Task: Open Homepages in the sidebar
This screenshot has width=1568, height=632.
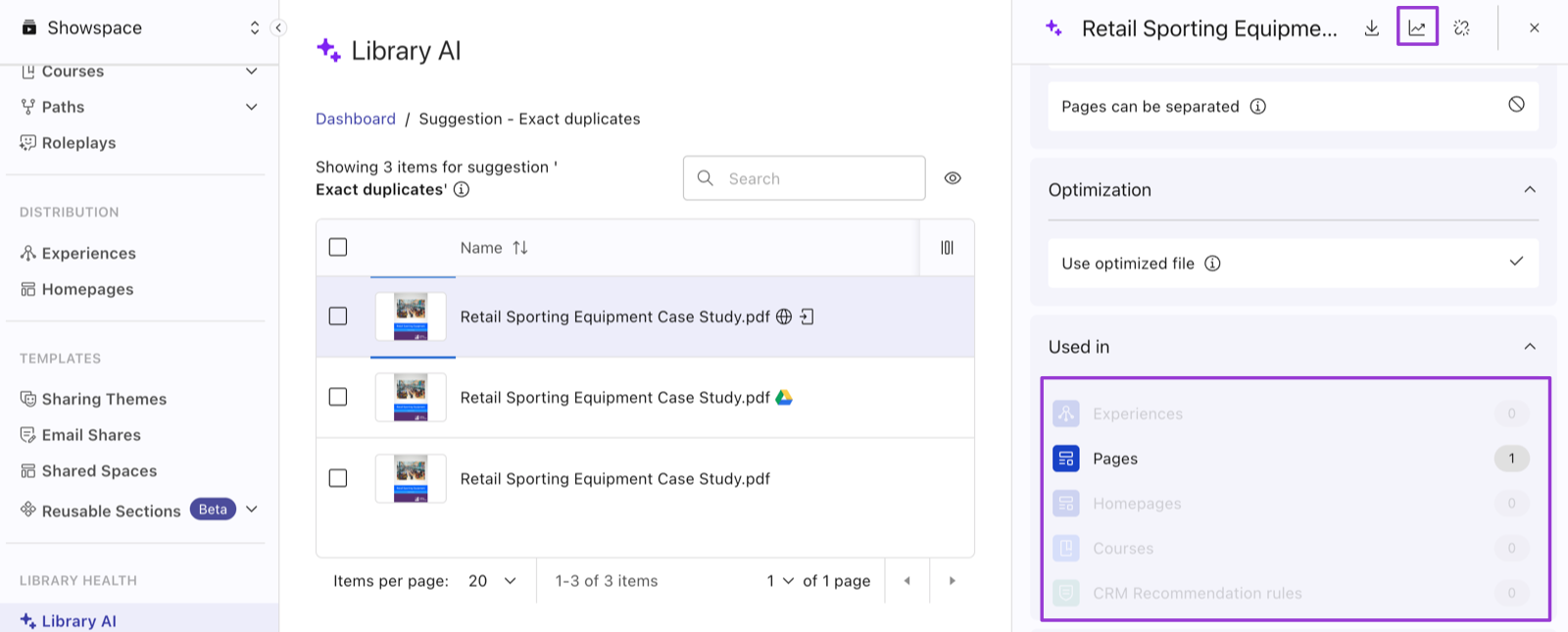Action: pyautogui.click(x=76, y=289)
